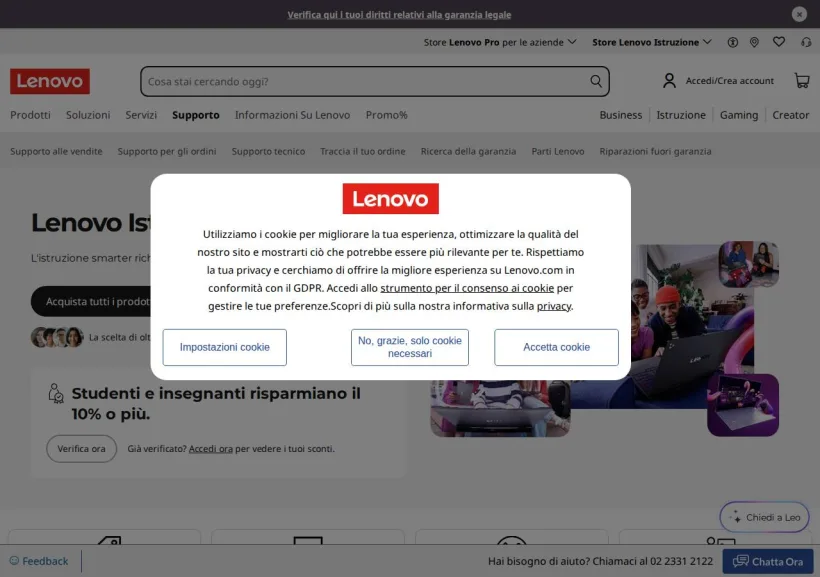This screenshot has height=577, width=820.
Task: Open Informazioni Su Lenovo menu
Action: (x=292, y=115)
